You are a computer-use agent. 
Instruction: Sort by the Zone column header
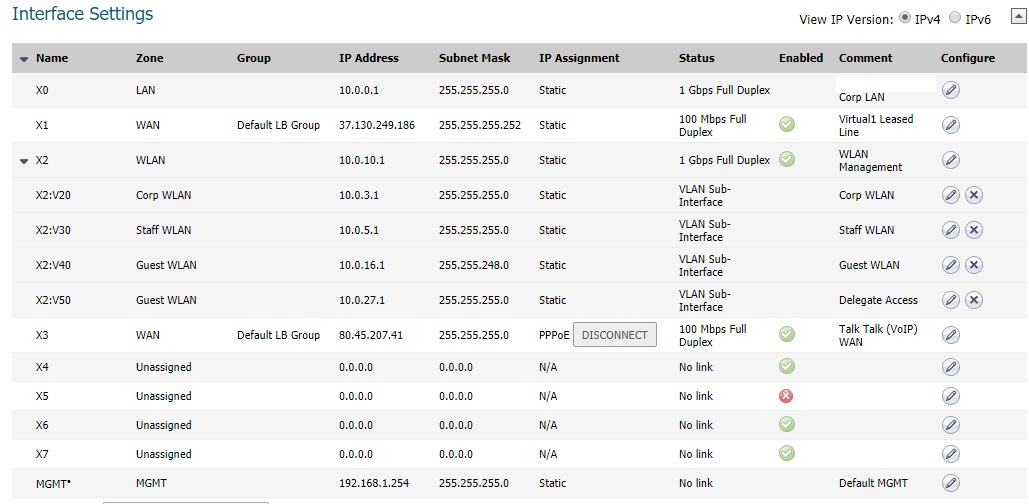point(149,58)
